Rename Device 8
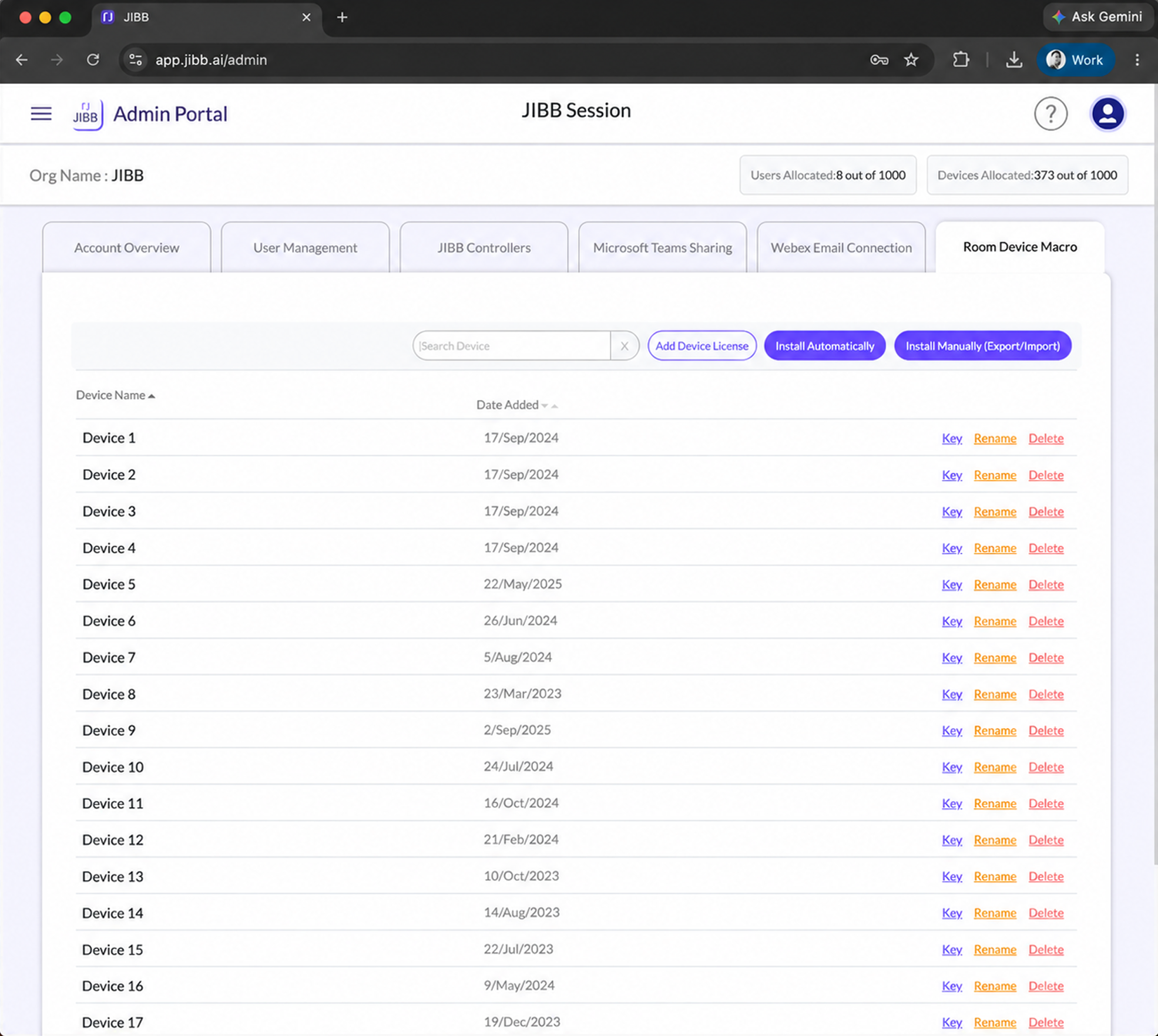The width and height of the screenshot is (1158, 1036). (995, 694)
